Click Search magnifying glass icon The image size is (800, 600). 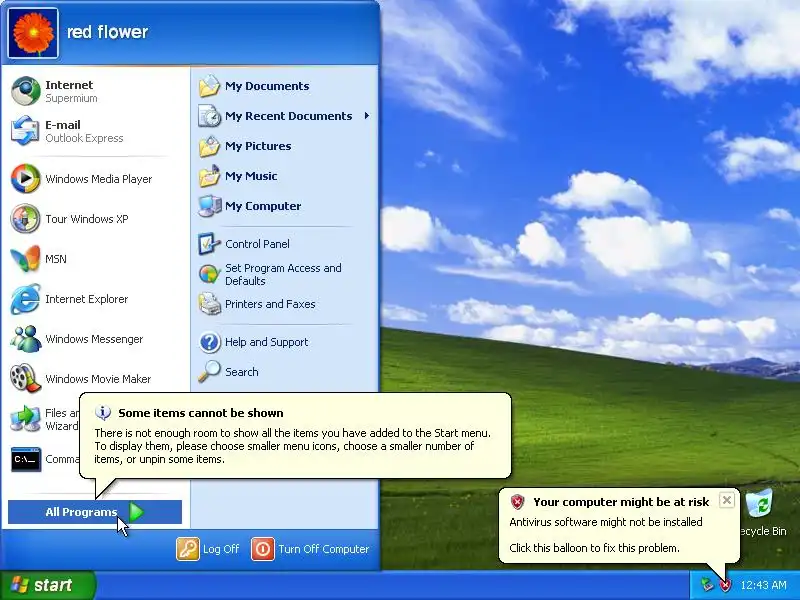coord(209,372)
